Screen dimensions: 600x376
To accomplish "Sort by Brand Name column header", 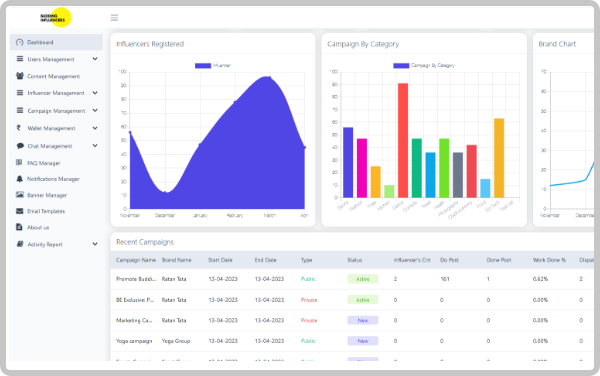I will pos(176,260).
